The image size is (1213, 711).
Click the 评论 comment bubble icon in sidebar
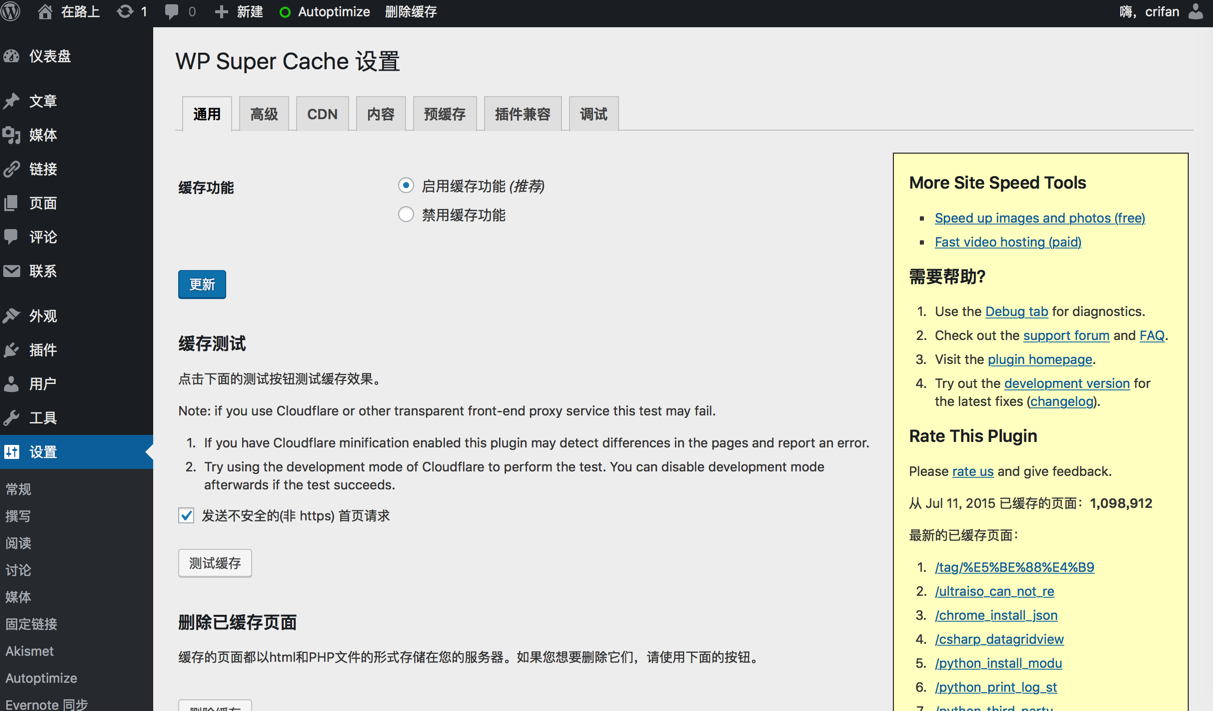coord(12,237)
